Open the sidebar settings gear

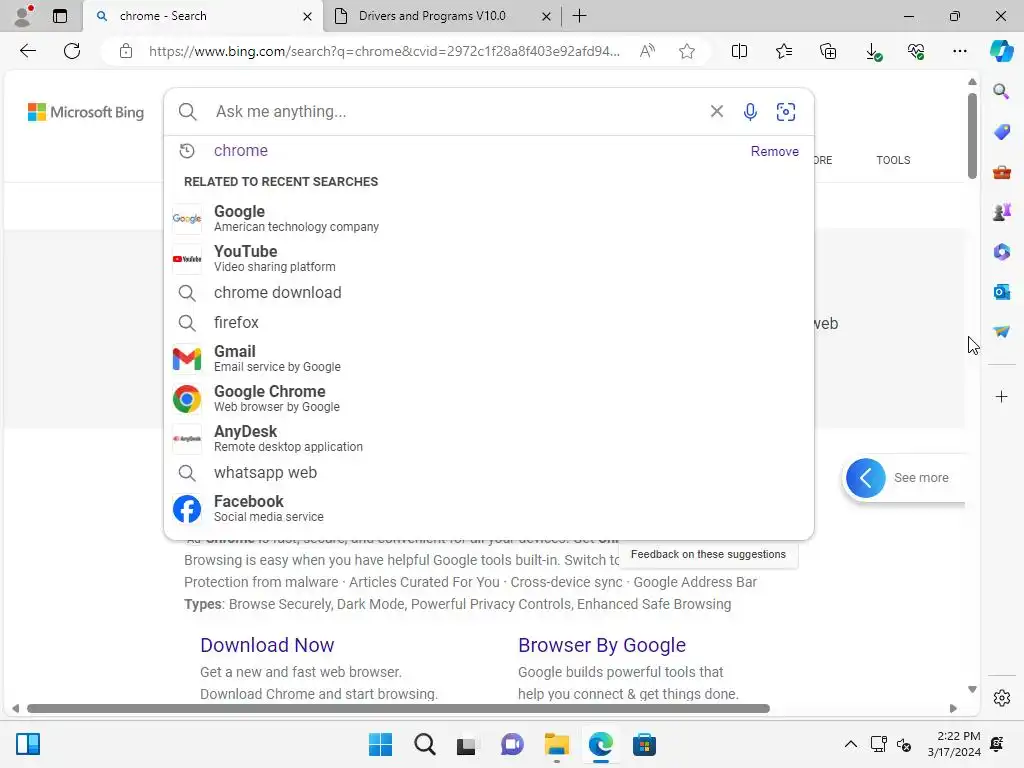pyautogui.click(x=1001, y=697)
